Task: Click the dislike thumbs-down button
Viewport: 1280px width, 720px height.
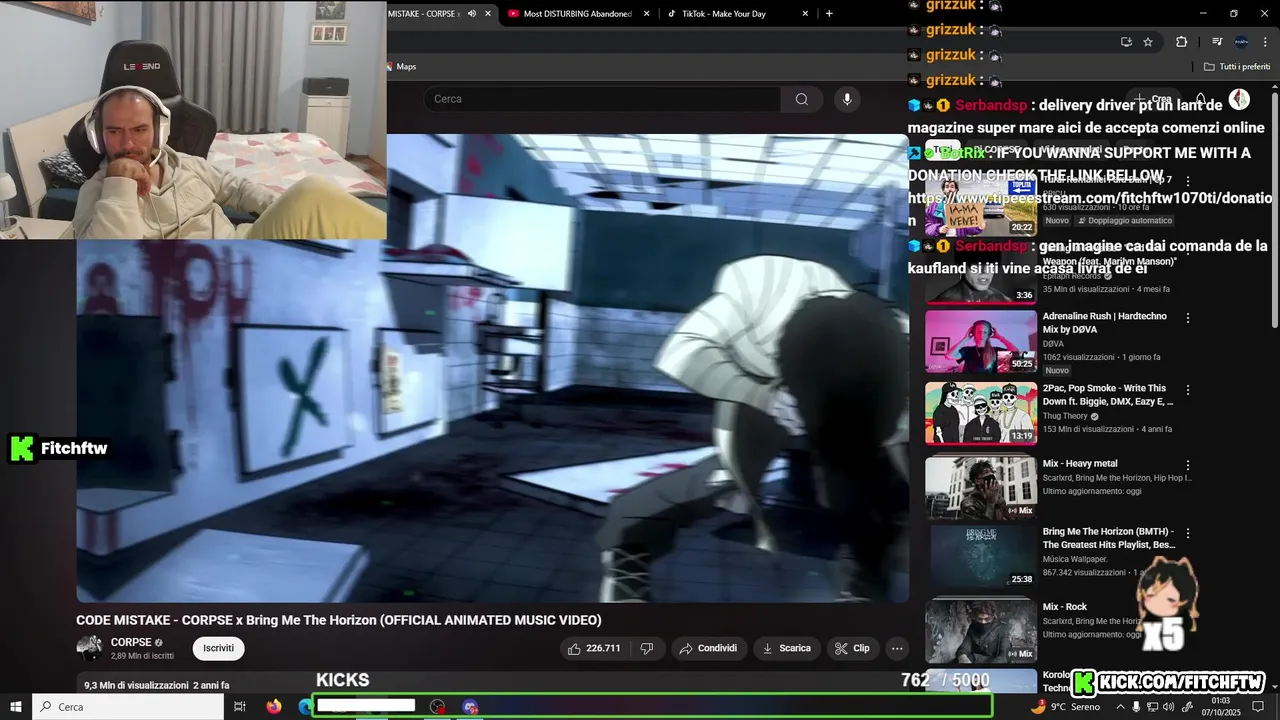Action: (647, 648)
